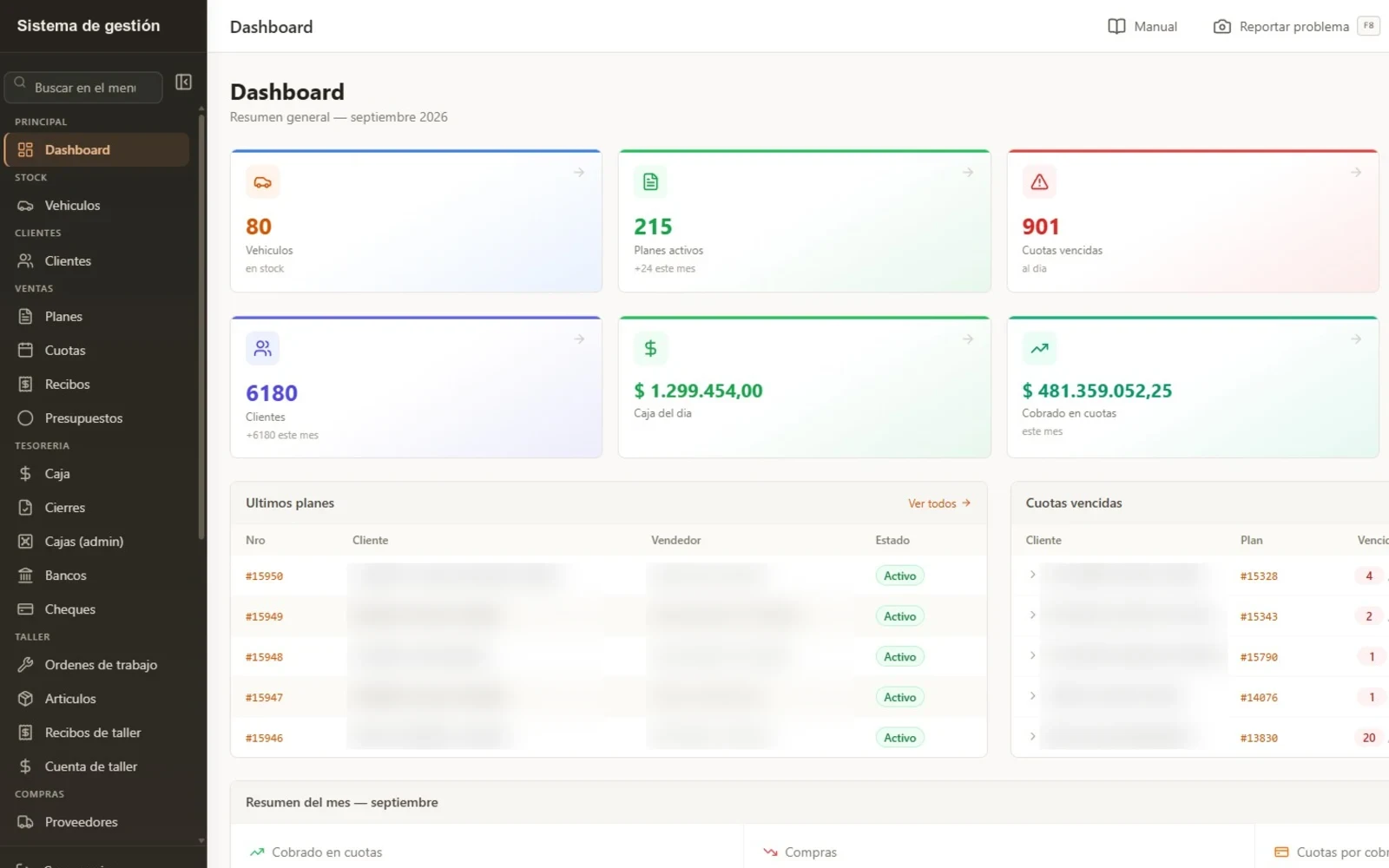The width and height of the screenshot is (1389, 868).
Task: Expand the row for plan #15343
Action: tap(1032, 615)
